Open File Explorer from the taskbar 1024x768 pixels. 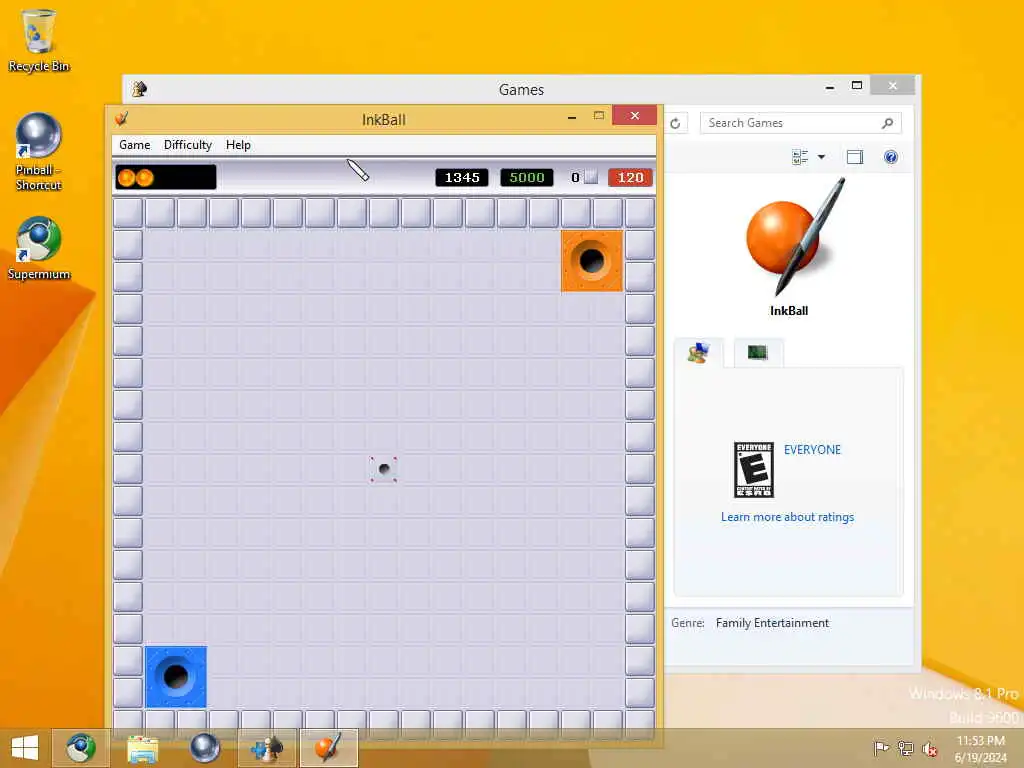click(142, 748)
